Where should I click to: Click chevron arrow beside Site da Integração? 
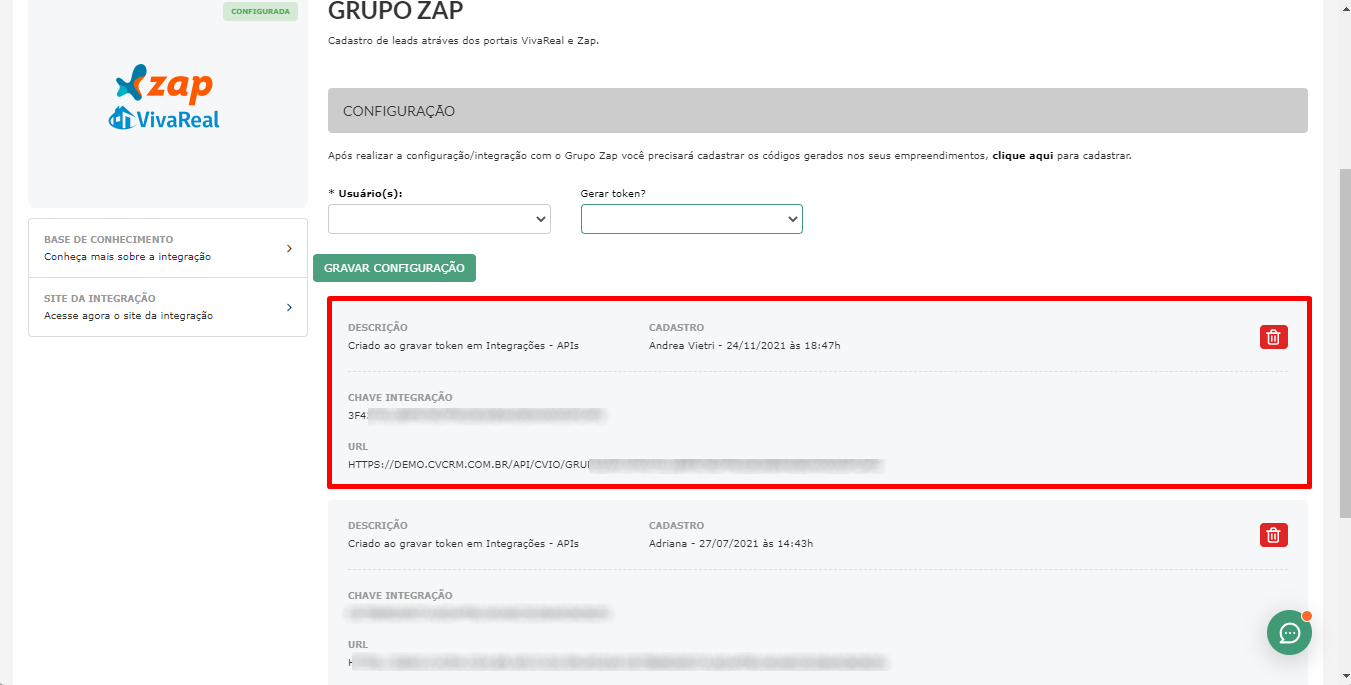click(x=289, y=307)
